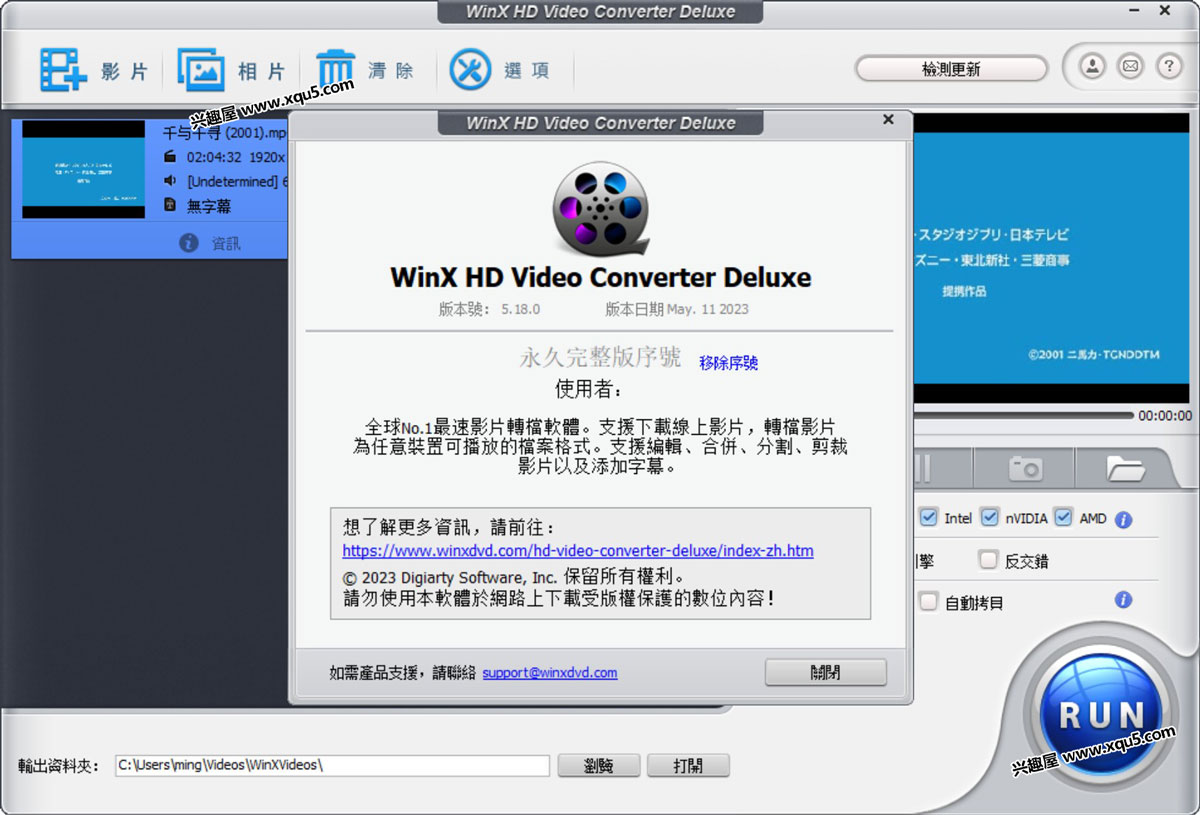Click the mail envelope icon
The image size is (1200, 815).
coord(1130,67)
